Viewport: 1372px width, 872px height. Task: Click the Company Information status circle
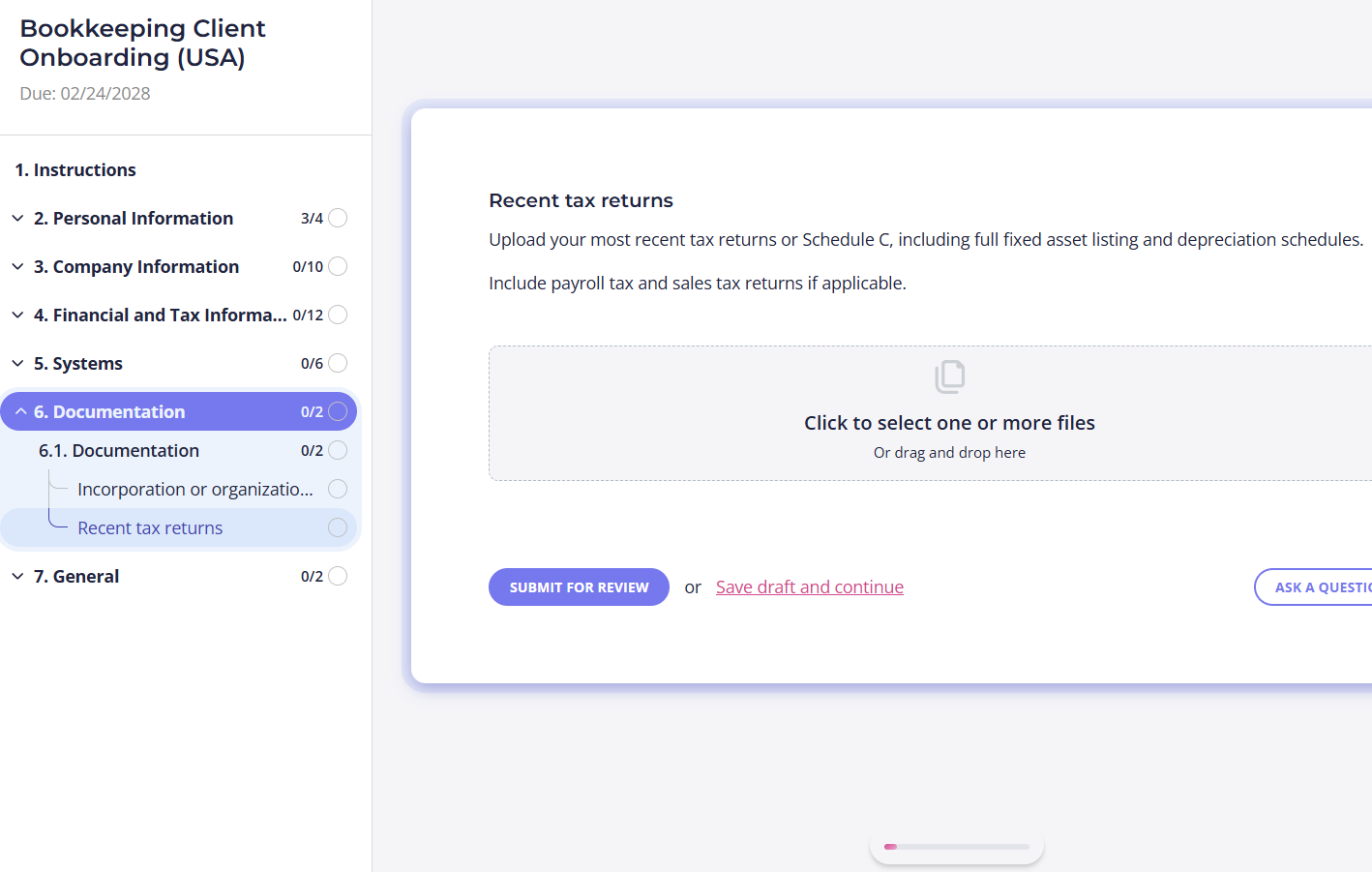338,266
